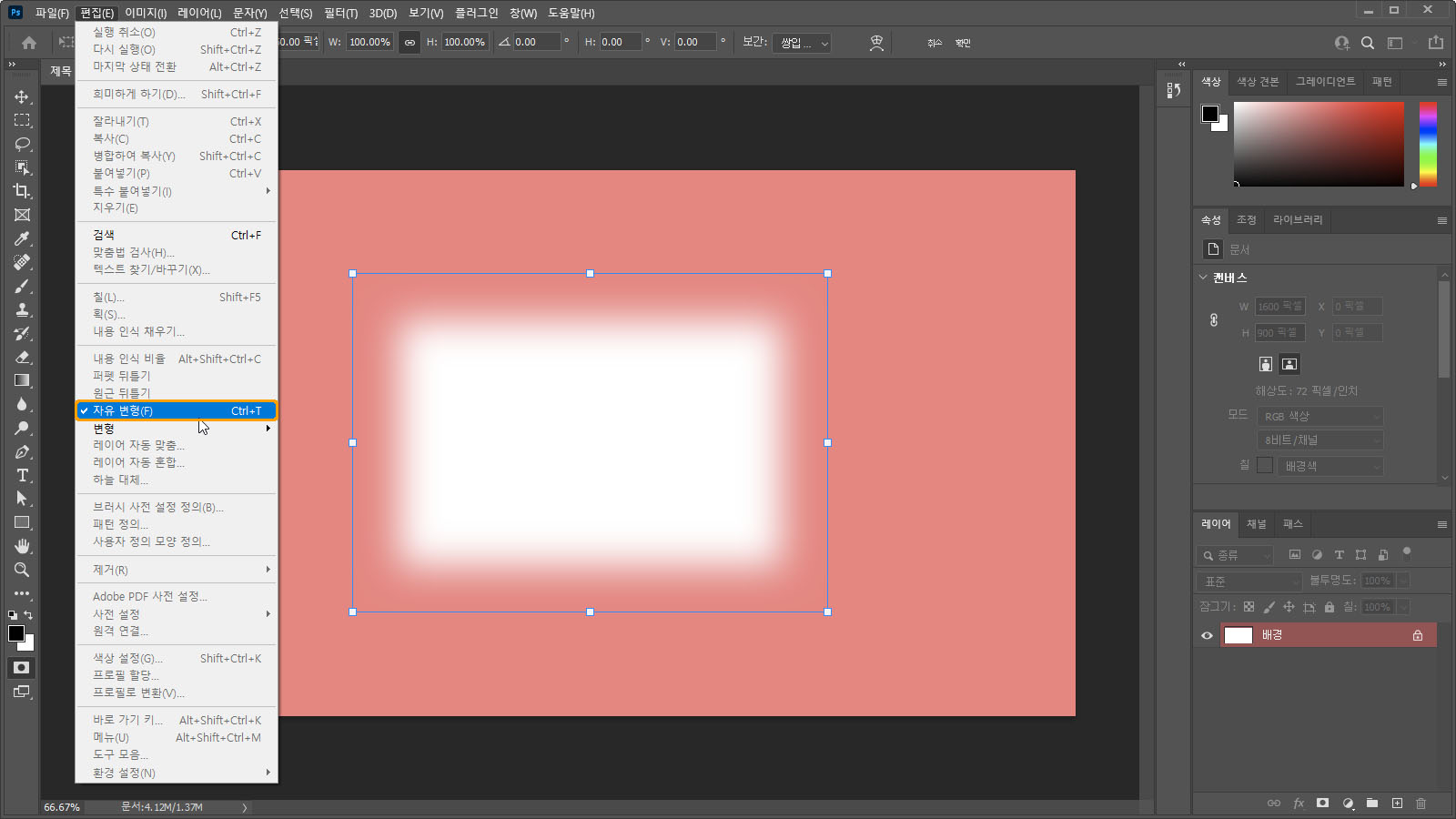
Task: Expand the 특수 붙여넣기 submenu
Action: click(177, 191)
